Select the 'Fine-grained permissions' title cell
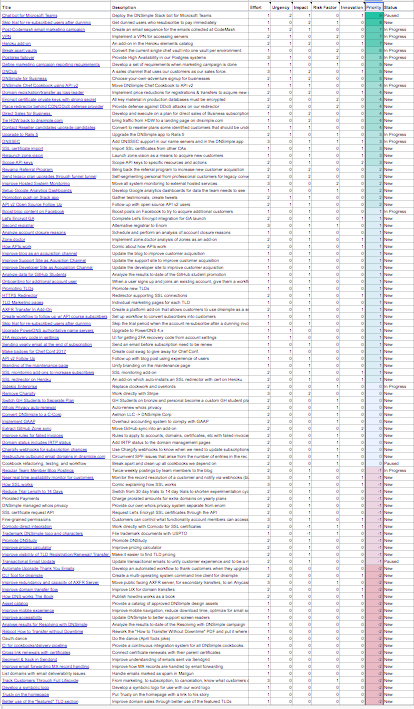The height and width of the screenshot is (709, 414). pos(56,519)
